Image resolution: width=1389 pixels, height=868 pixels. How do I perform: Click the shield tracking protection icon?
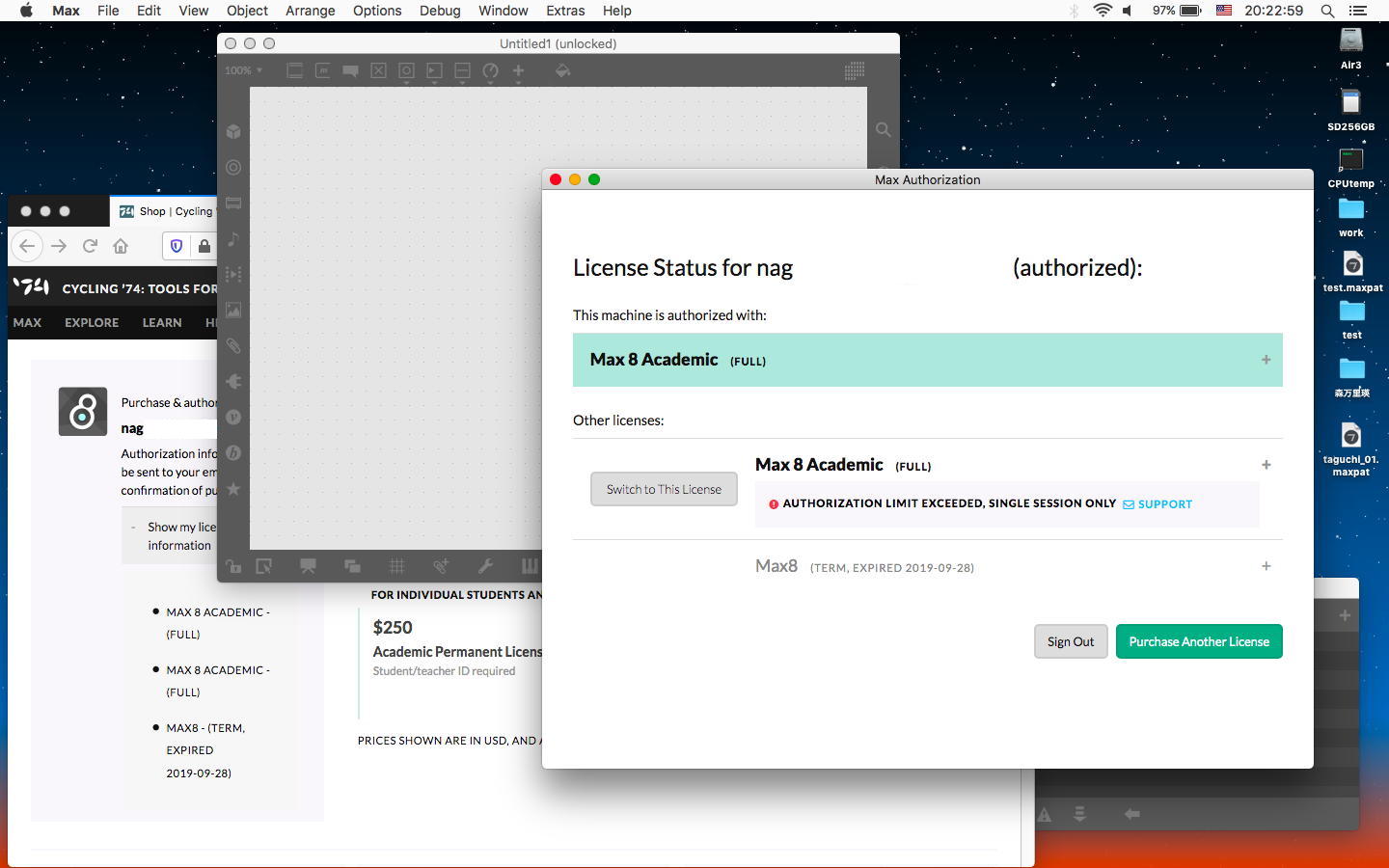tap(177, 246)
